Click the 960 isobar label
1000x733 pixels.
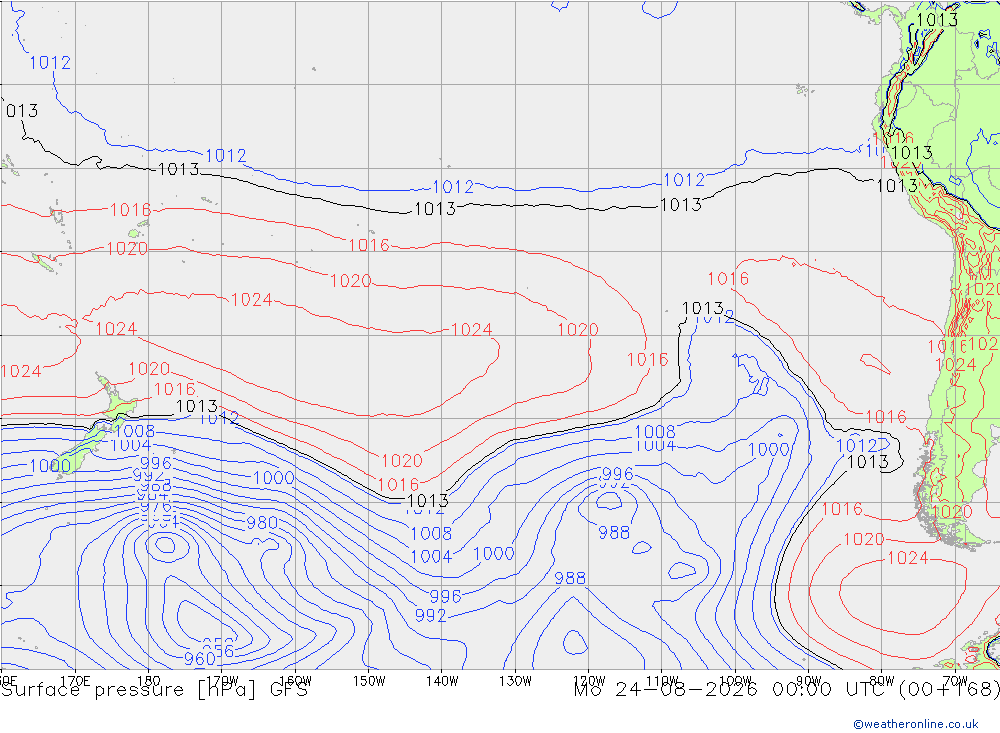point(199,659)
